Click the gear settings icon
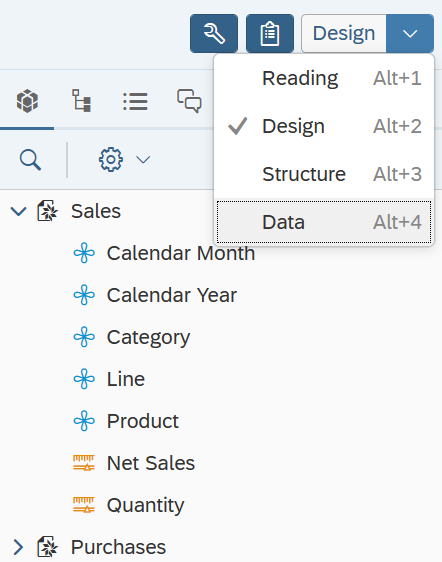This screenshot has height=562, width=442. click(x=111, y=159)
